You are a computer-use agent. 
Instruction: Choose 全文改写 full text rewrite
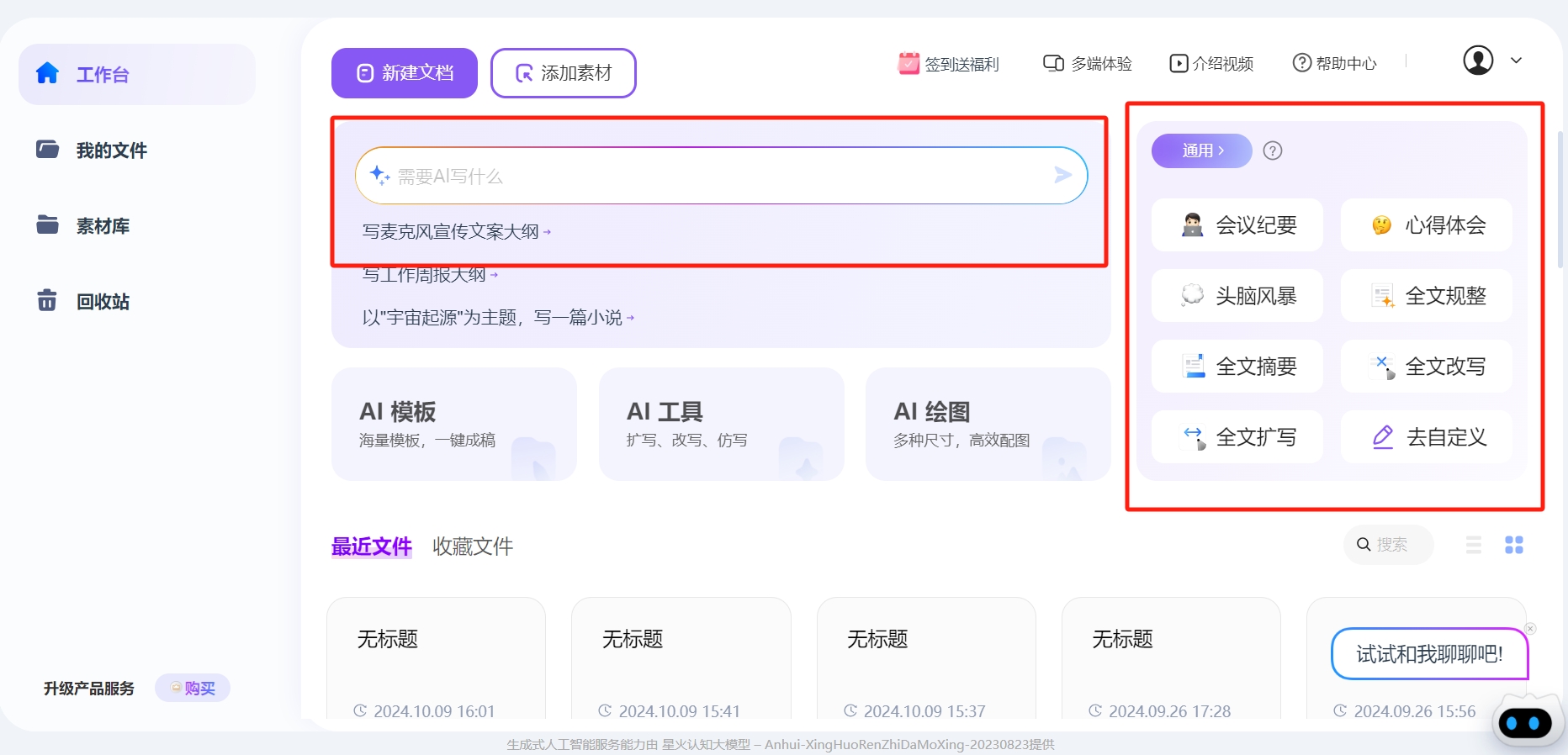pos(1427,367)
